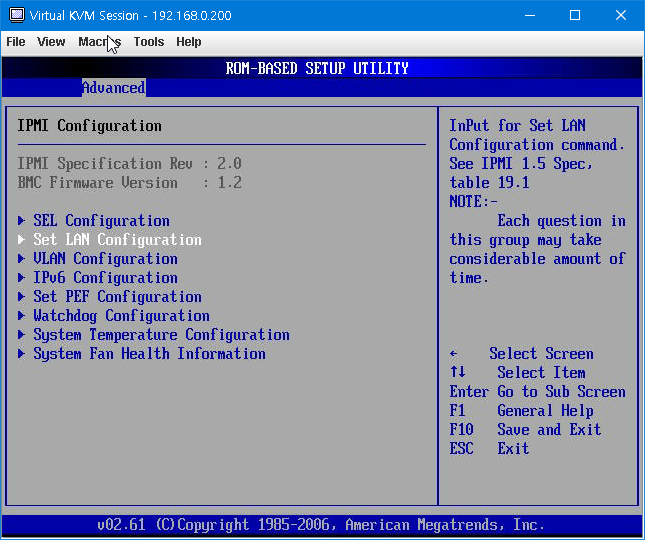The image size is (645, 540).
Task: Click arrow beside VLAN Configuration
Action: tap(21, 259)
